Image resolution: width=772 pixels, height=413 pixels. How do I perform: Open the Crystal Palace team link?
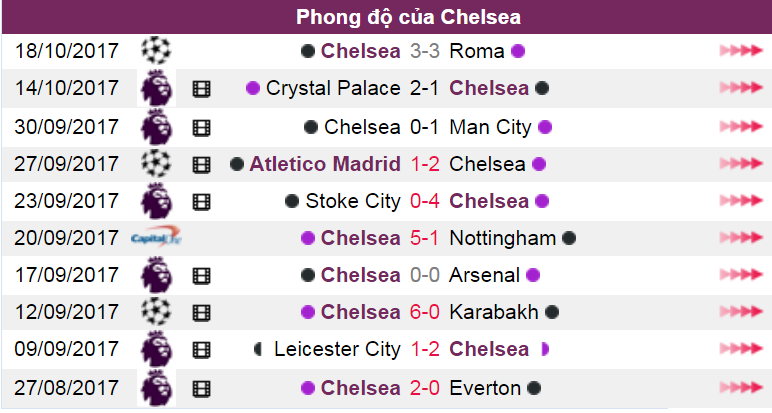point(333,89)
